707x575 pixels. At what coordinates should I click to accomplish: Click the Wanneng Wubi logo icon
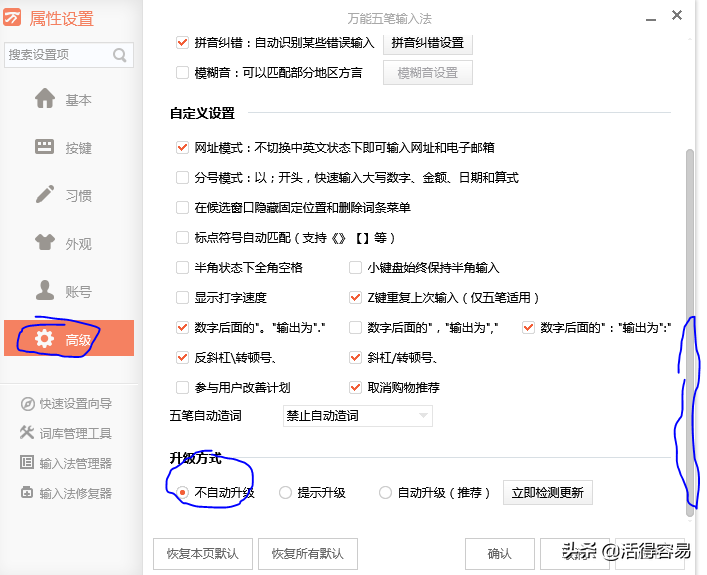(12, 18)
